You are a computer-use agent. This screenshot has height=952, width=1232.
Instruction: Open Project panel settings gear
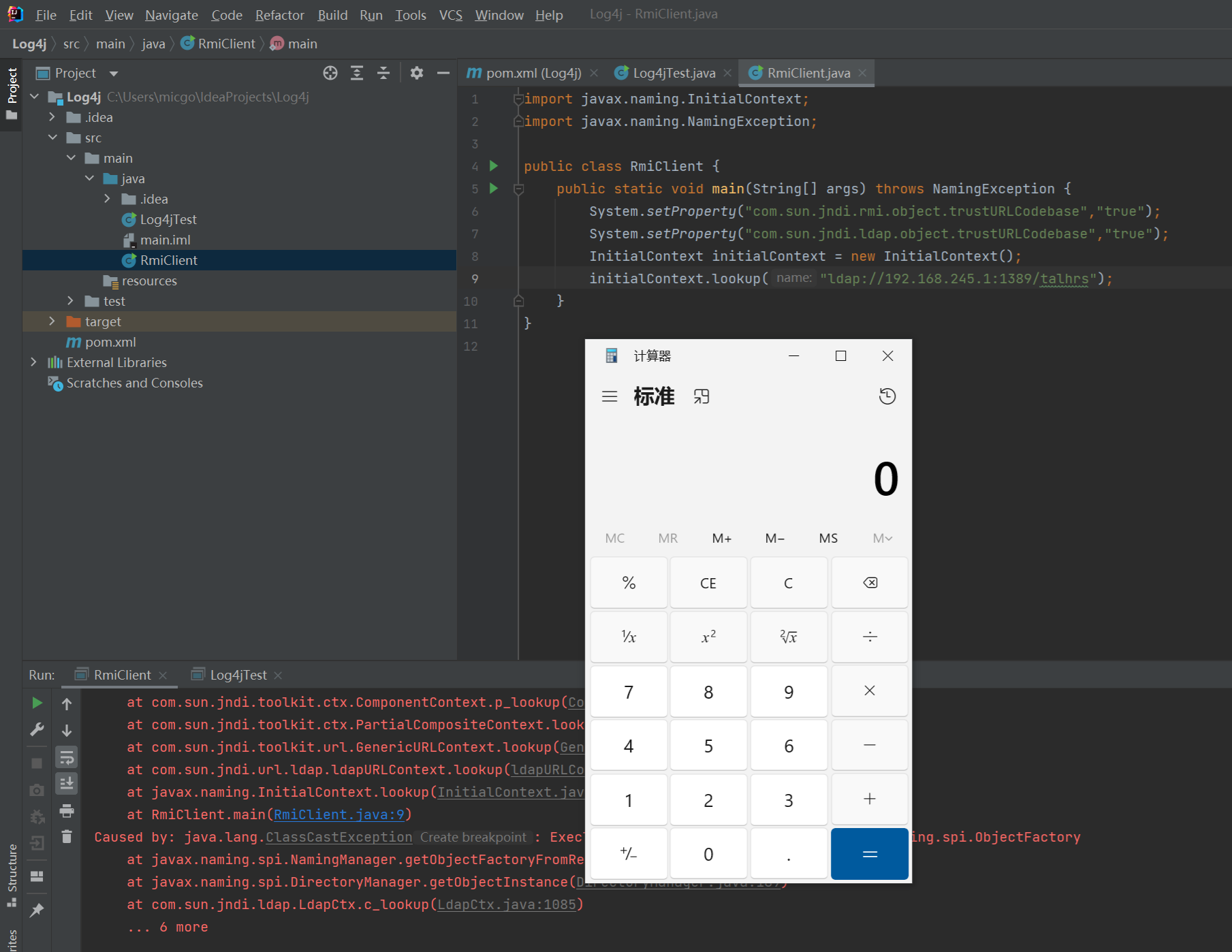pos(417,73)
